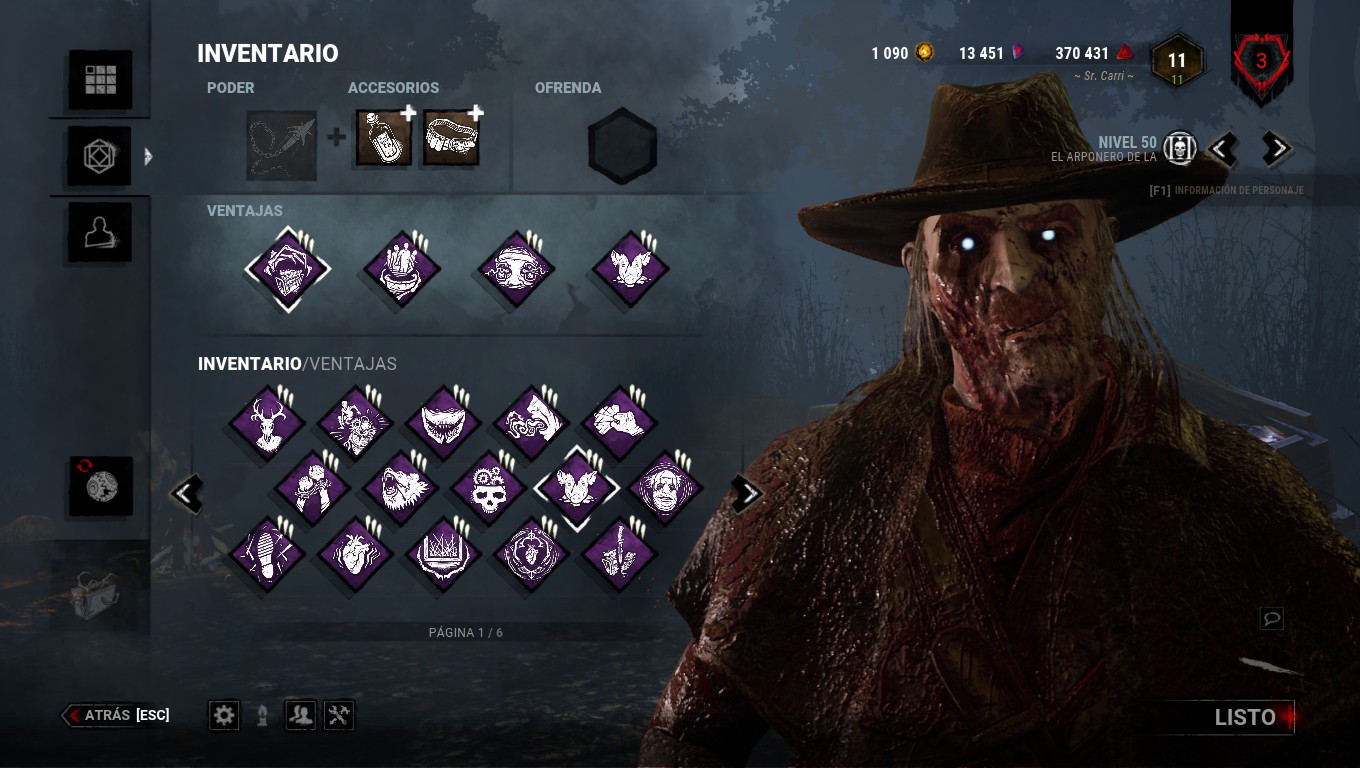Pick the anatomical heart perk icon
This screenshot has height=768, width=1360.
(x=355, y=553)
